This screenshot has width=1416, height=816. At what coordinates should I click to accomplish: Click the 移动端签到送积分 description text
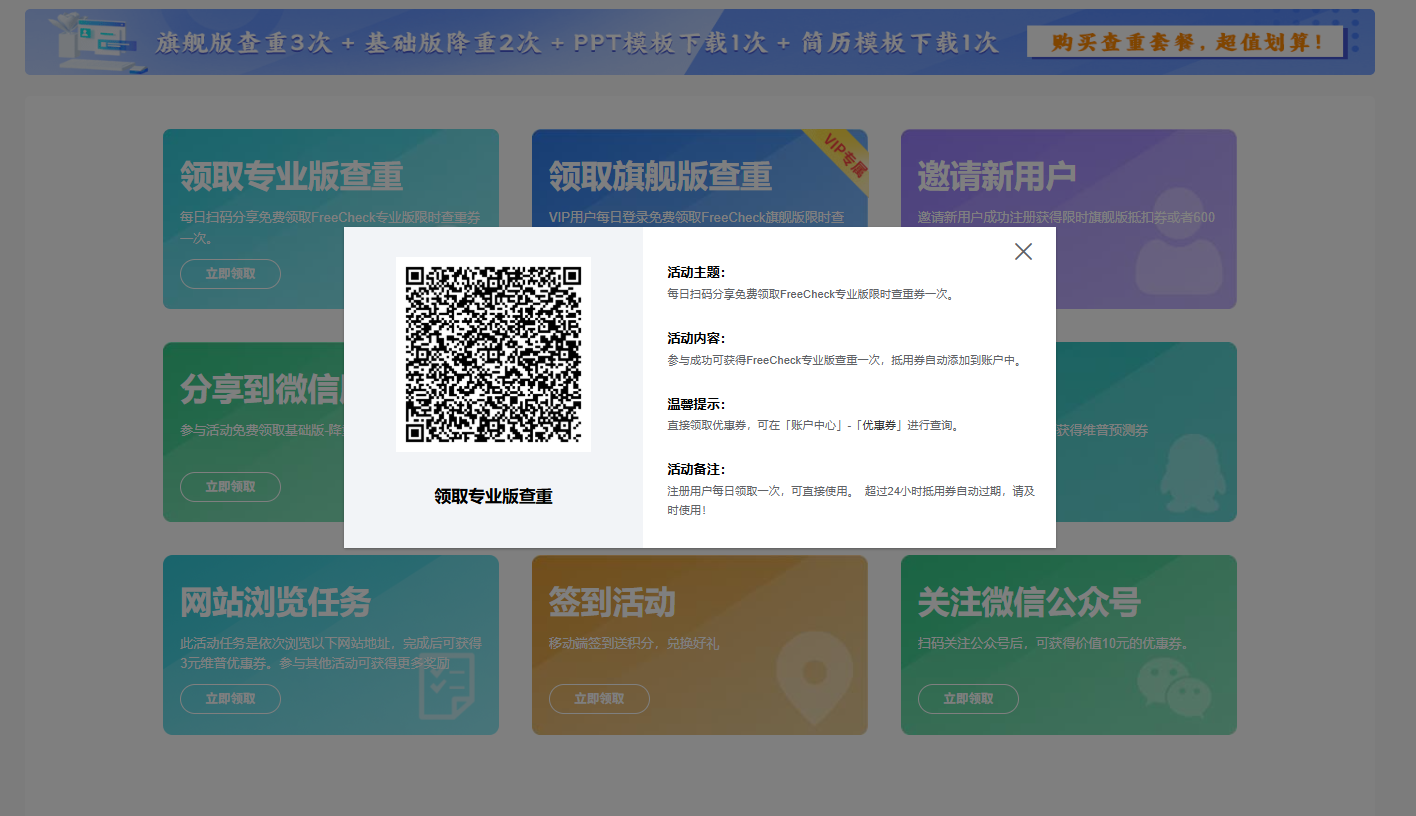tap(634, 644)
